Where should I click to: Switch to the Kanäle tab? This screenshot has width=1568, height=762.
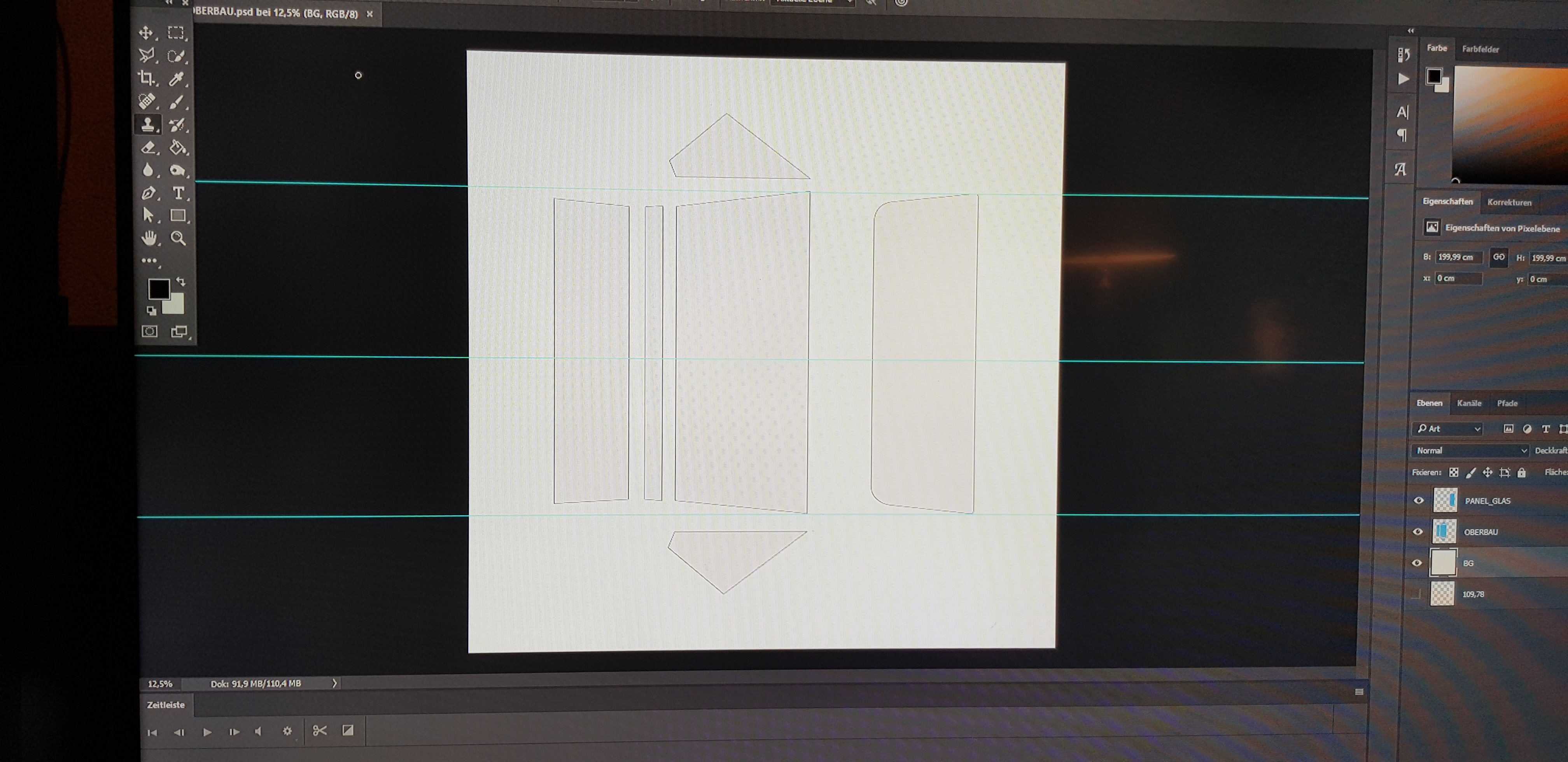[x=1469, y=403]
